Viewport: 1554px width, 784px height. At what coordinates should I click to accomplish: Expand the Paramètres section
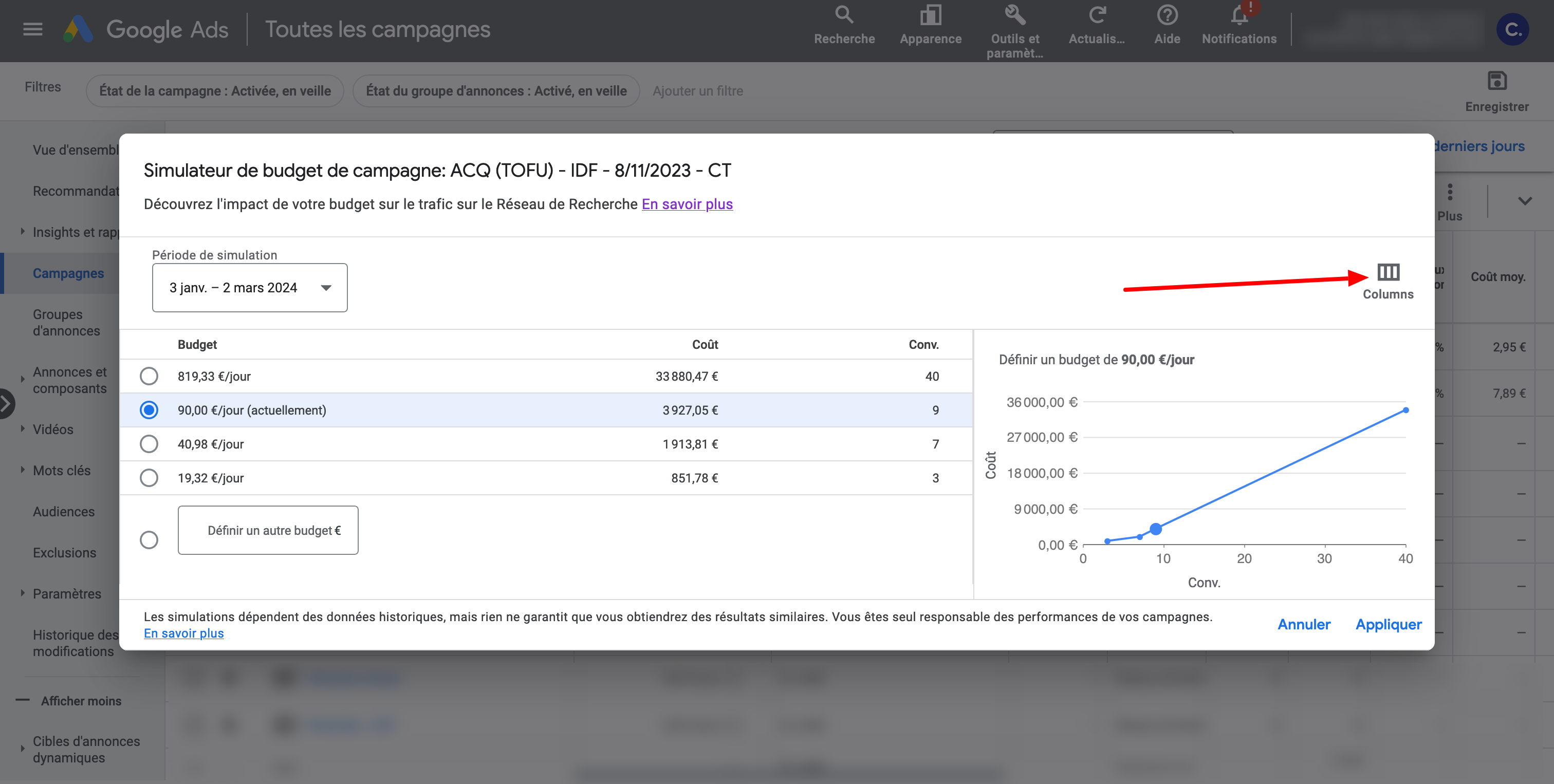[22, 593]
